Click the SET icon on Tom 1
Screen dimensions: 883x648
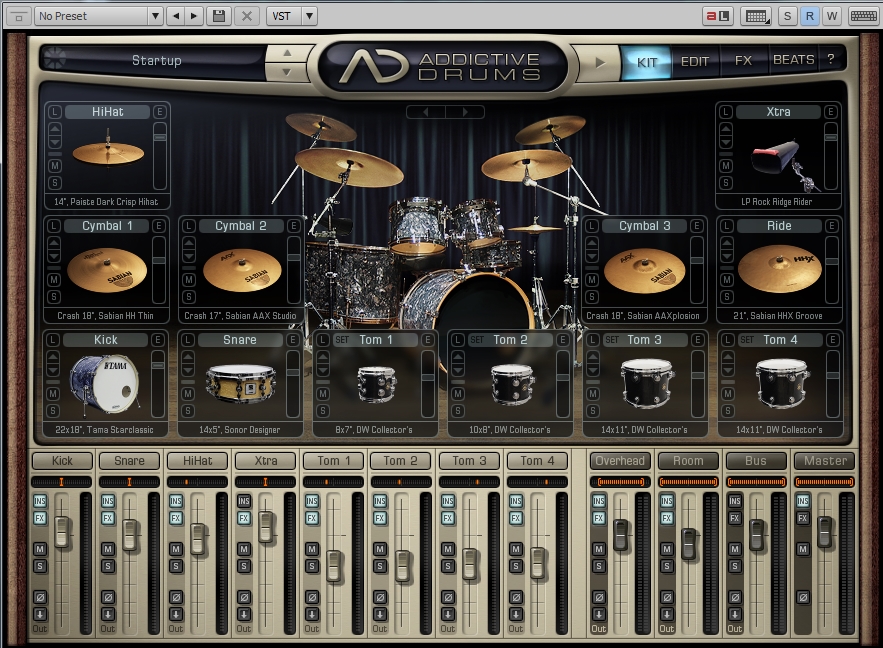click(x=342, y=339)
